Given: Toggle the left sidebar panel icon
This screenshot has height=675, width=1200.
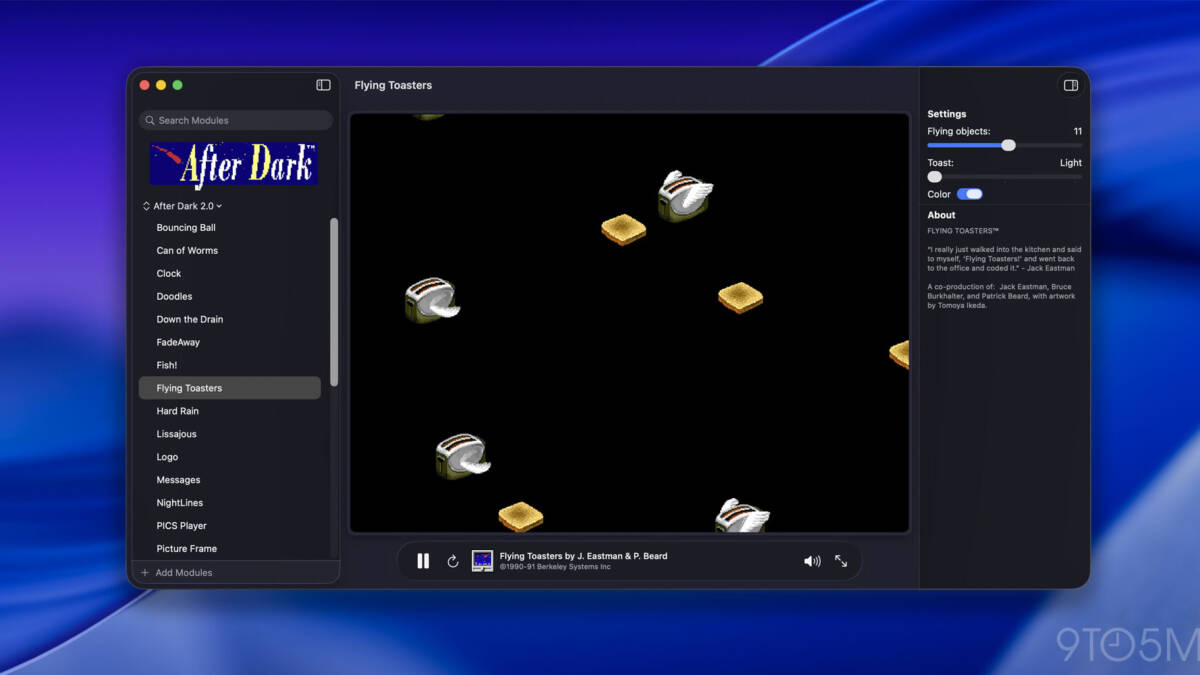Looking at the screenshot, I should 323,85.
